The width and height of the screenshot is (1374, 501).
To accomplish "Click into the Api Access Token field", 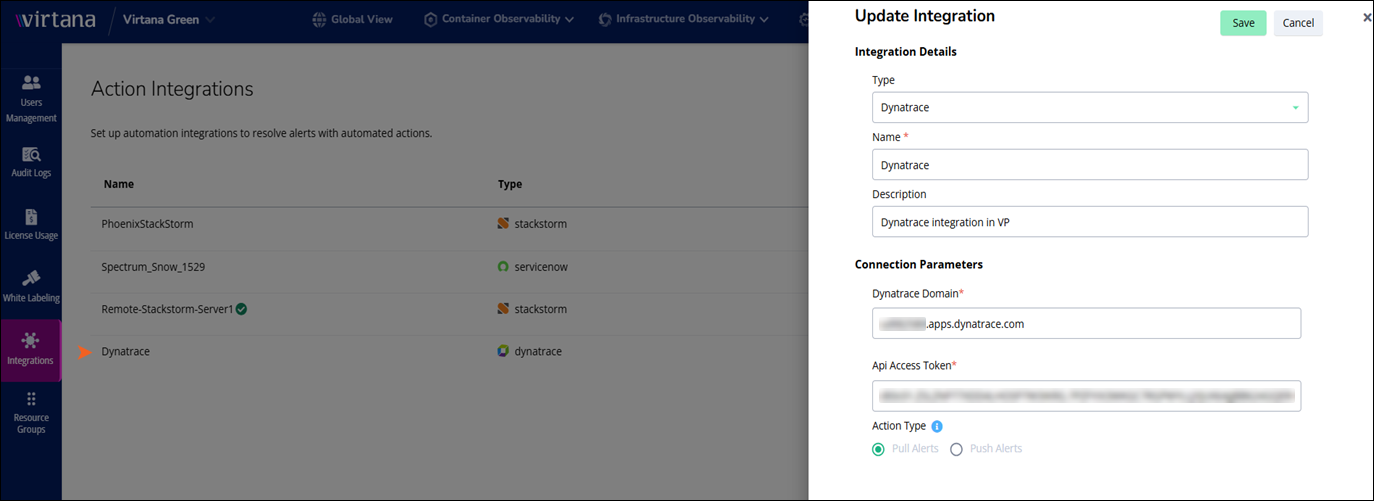I will [1086, 396].
